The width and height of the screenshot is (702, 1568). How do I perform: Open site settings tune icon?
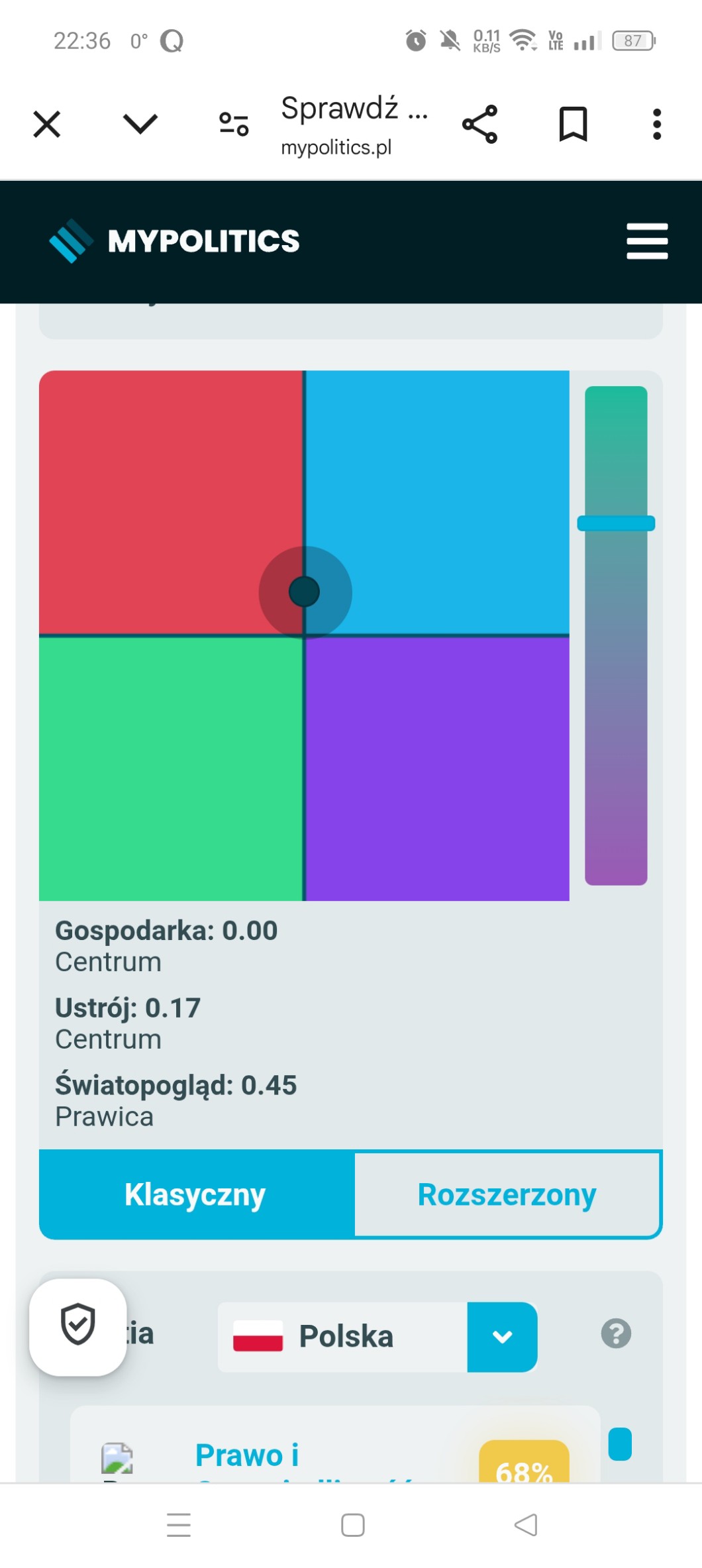[234, 124]
